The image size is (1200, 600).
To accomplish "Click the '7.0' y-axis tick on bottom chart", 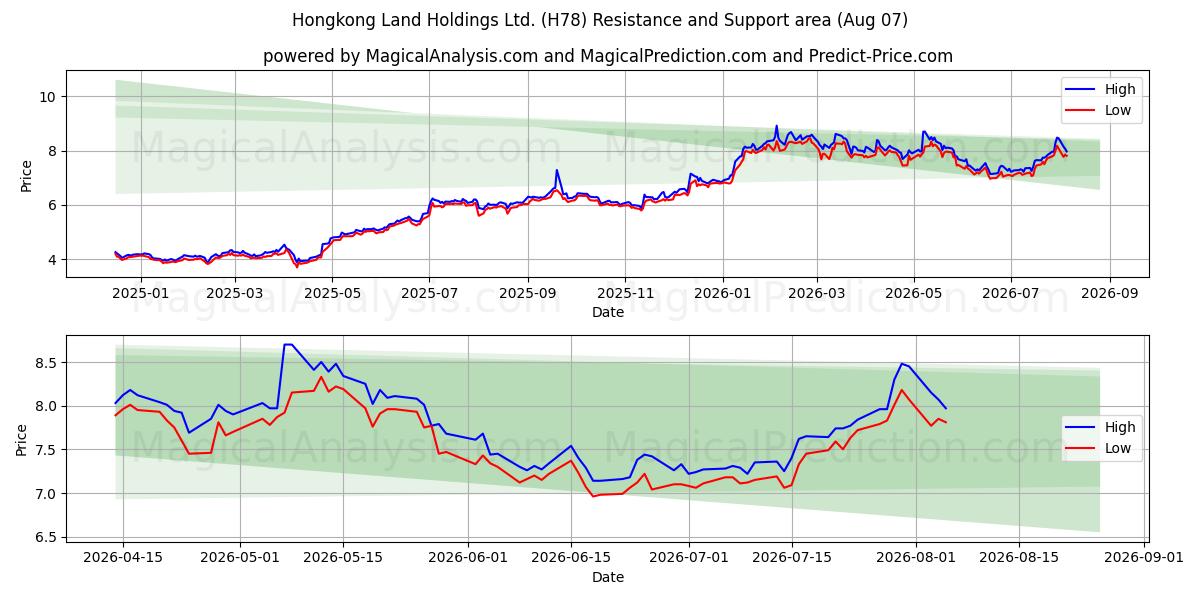I will pos(48,494).
